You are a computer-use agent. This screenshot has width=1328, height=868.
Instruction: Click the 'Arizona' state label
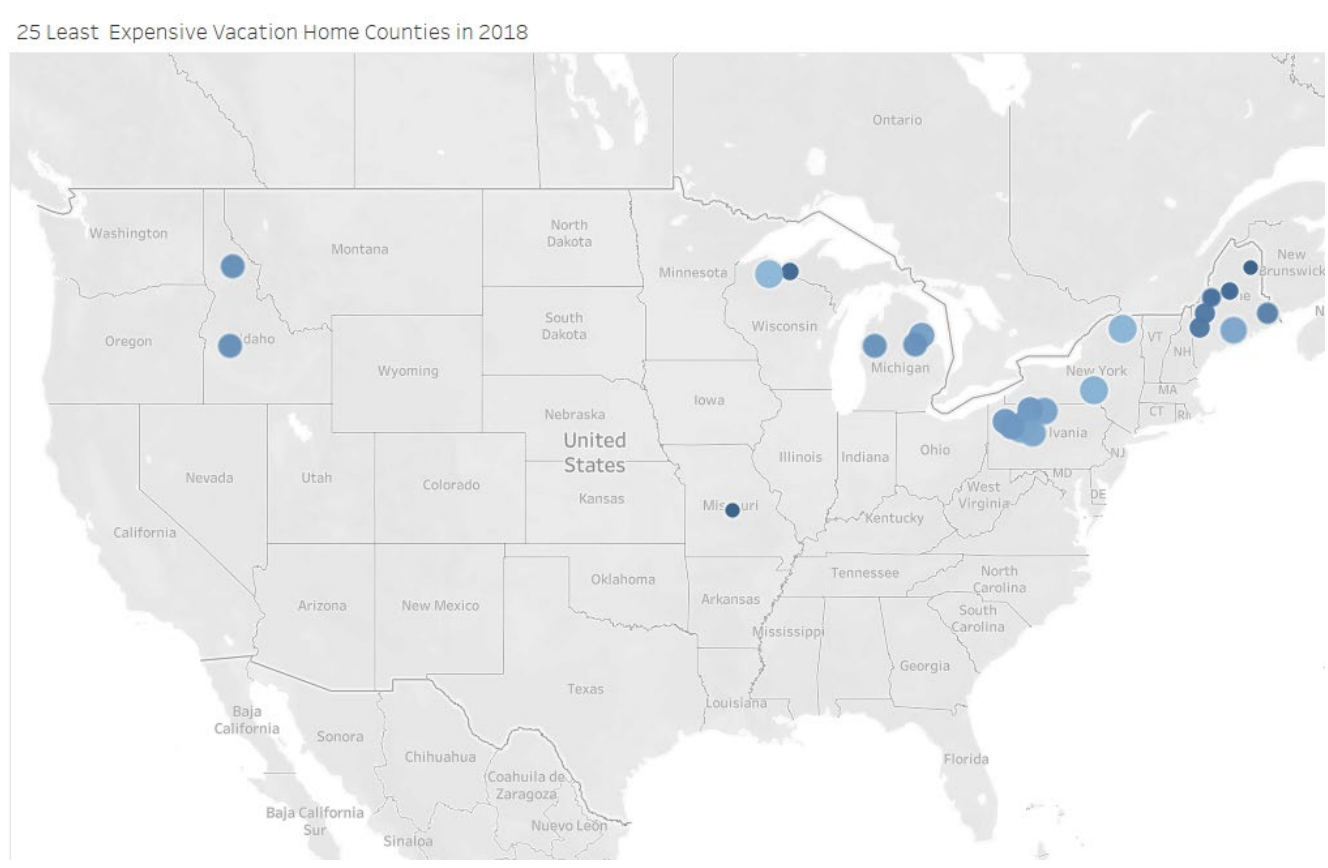[x=322, y=605]
